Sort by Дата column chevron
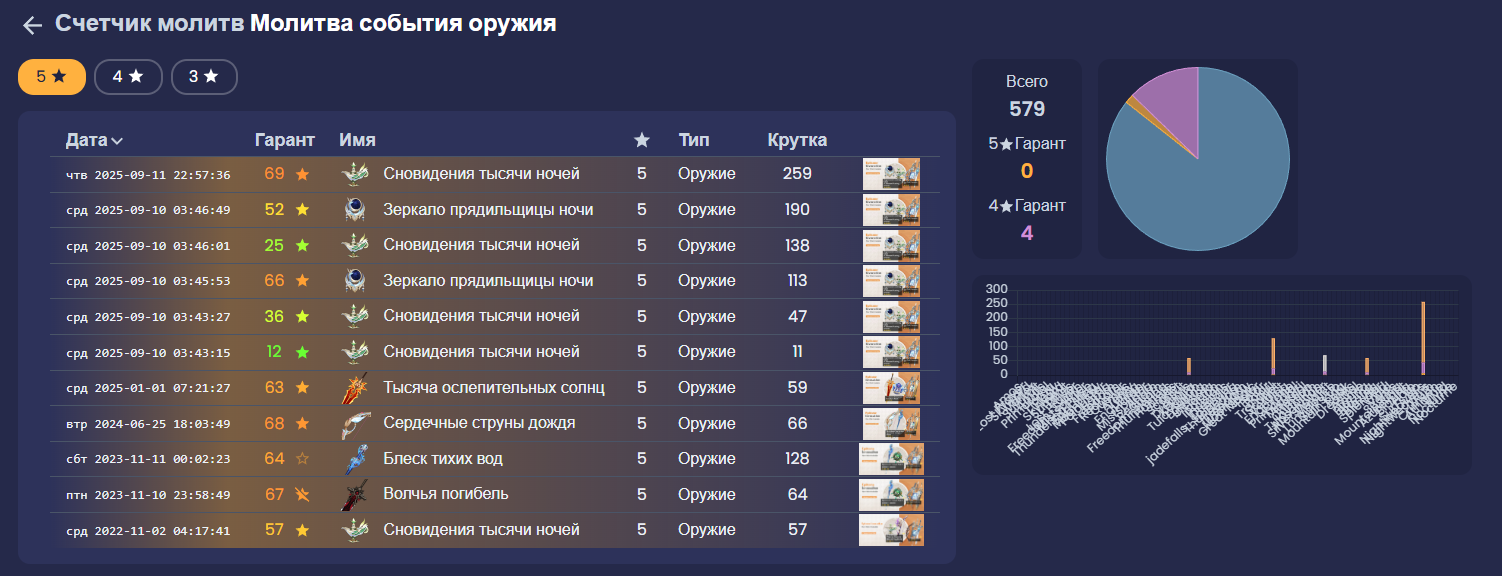The image size is (1502, 576). click(x=118, y=141)
